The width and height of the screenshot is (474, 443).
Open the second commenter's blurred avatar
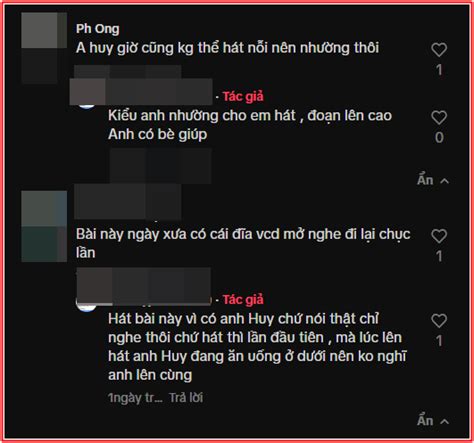click(44, 226)
